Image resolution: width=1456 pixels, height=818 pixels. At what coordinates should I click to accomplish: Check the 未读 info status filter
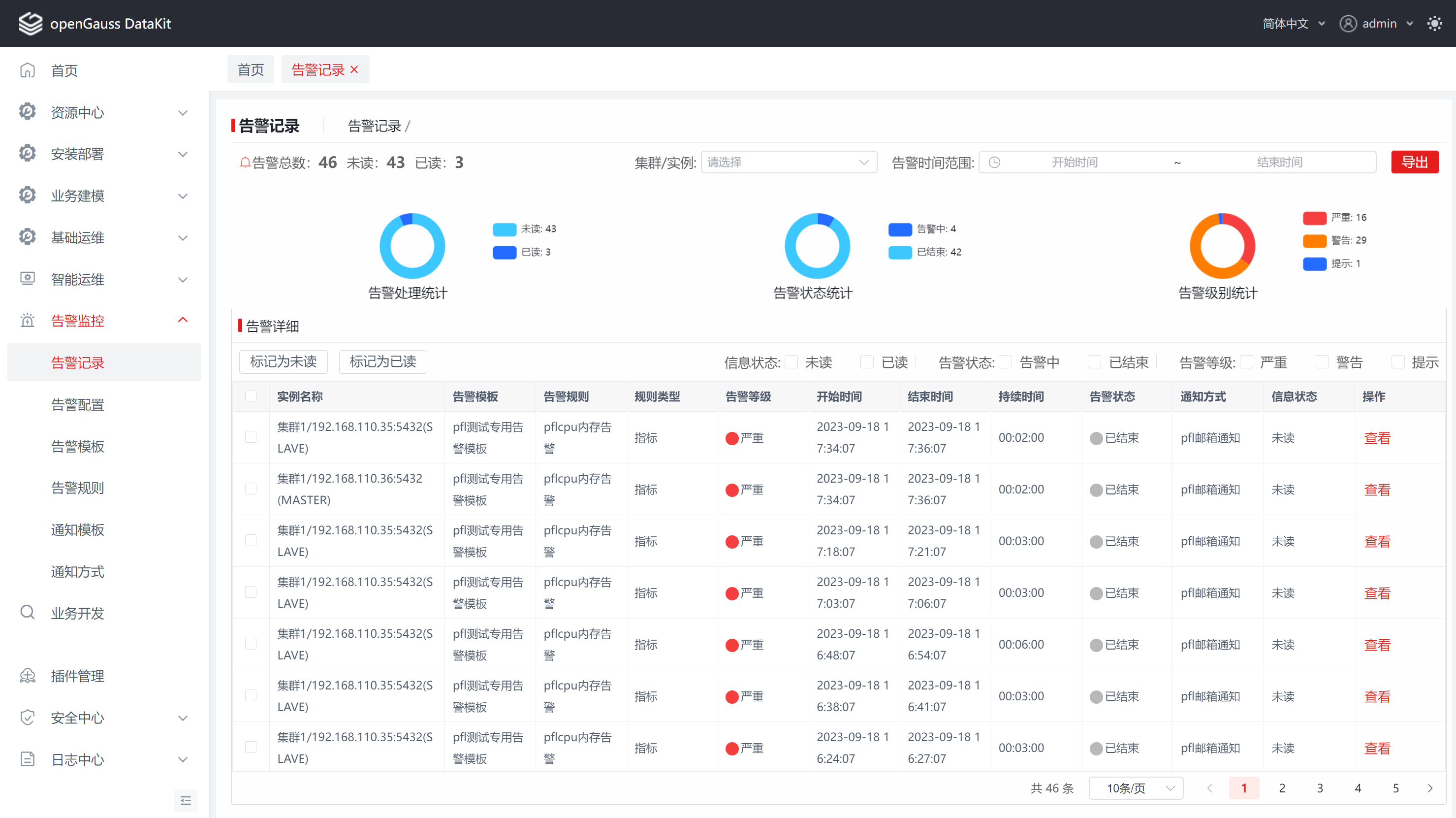pyautogui.click(x=792, y=362)
